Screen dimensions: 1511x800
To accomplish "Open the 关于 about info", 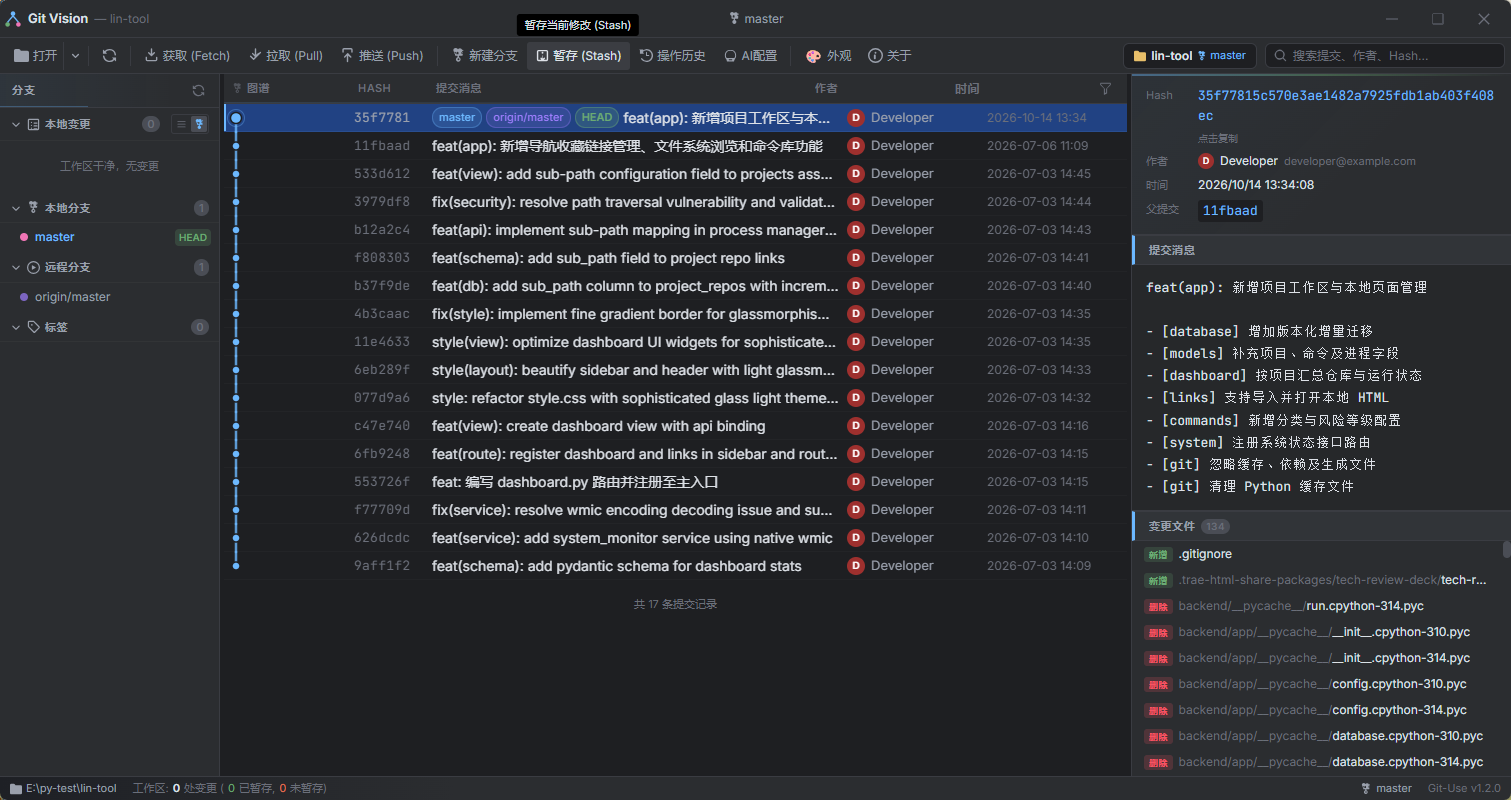I will coord(889,56).
